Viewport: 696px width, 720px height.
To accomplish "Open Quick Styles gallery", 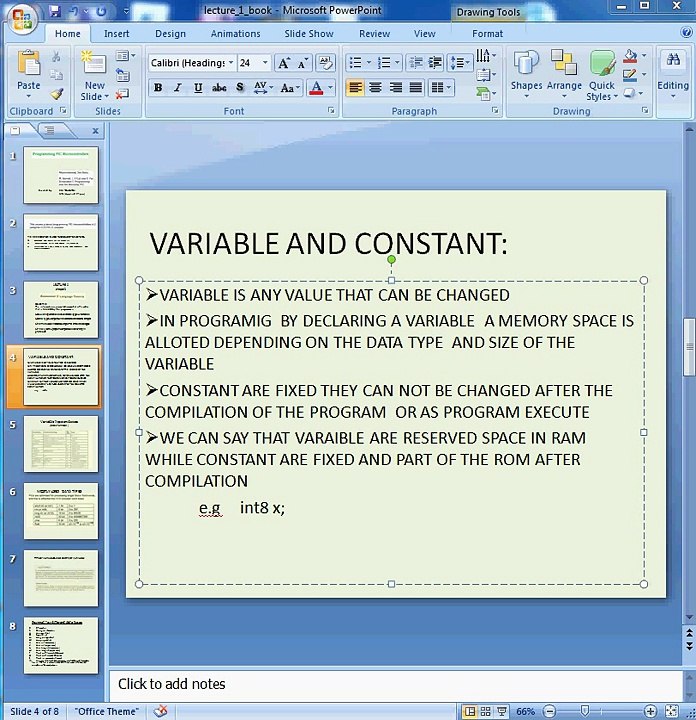I will [601, 75].
